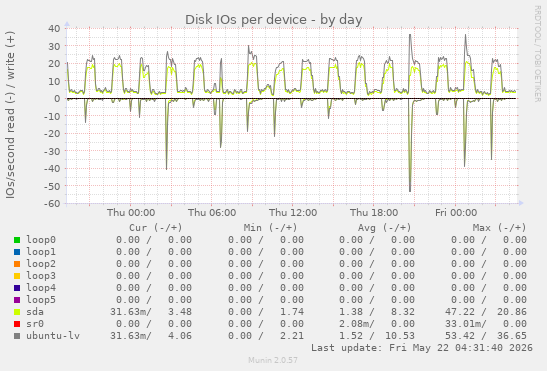Click the lime sda legend swatch

click(x=17, y=312)
